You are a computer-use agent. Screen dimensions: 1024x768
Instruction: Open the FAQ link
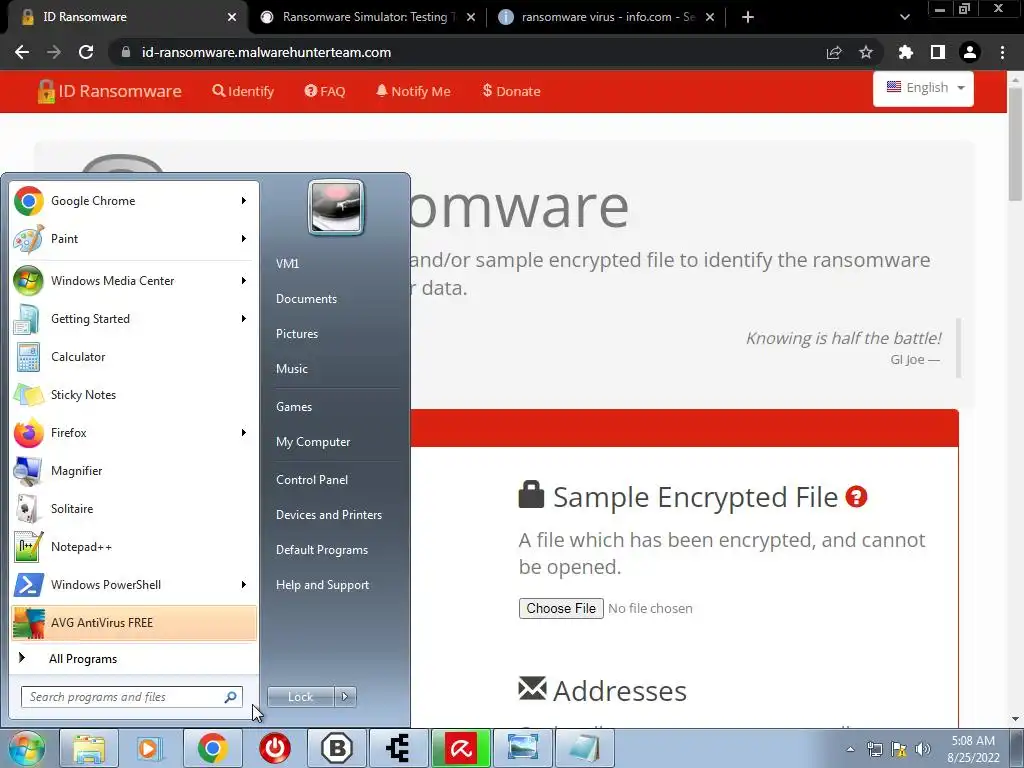point(325,91)
